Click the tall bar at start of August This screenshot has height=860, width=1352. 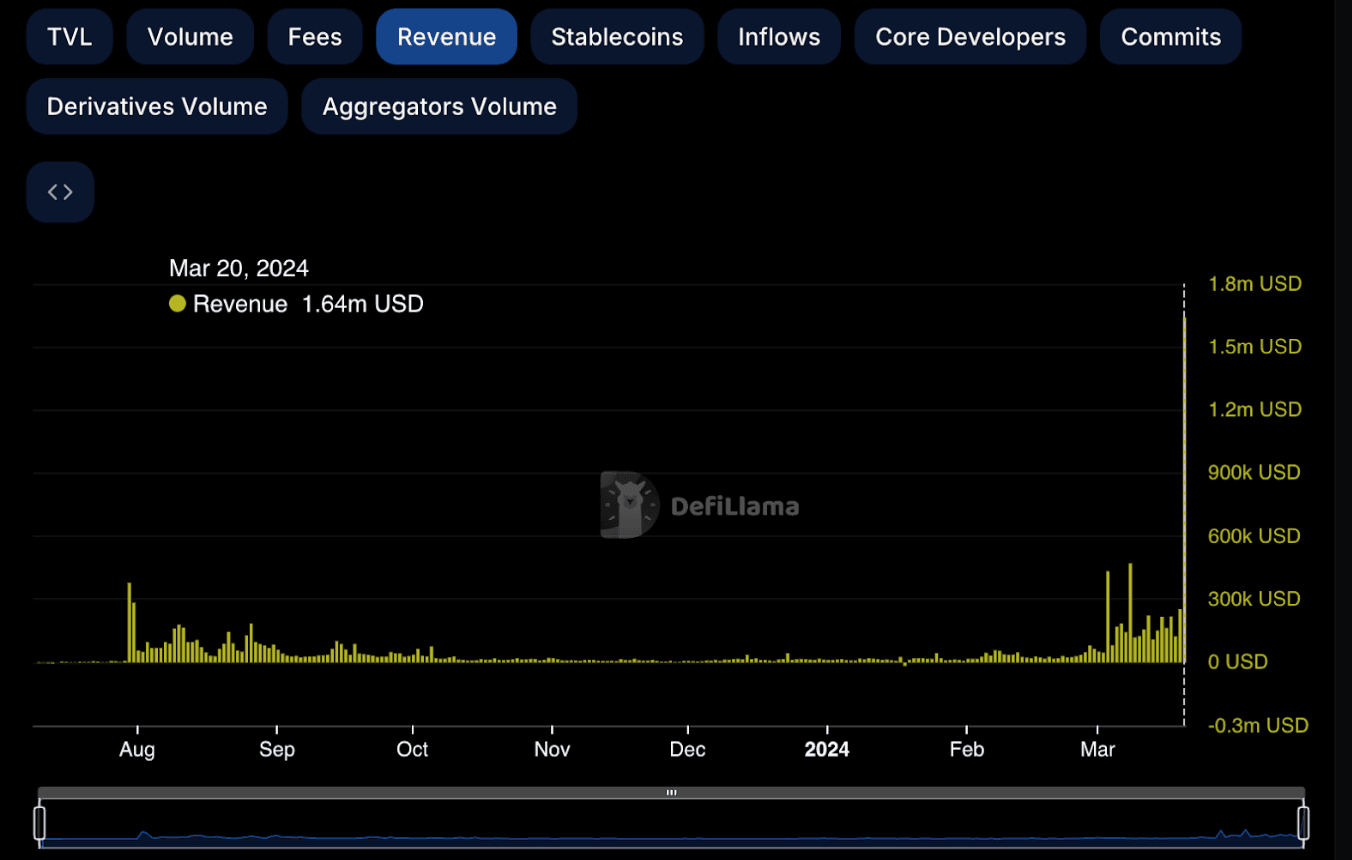(x=129, y=622)
